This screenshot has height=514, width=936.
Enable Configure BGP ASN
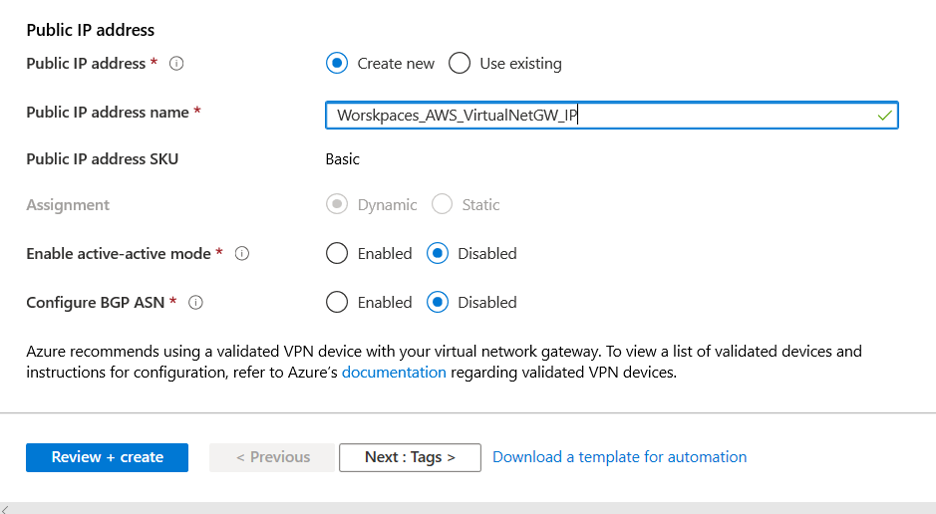pos(337,302)
